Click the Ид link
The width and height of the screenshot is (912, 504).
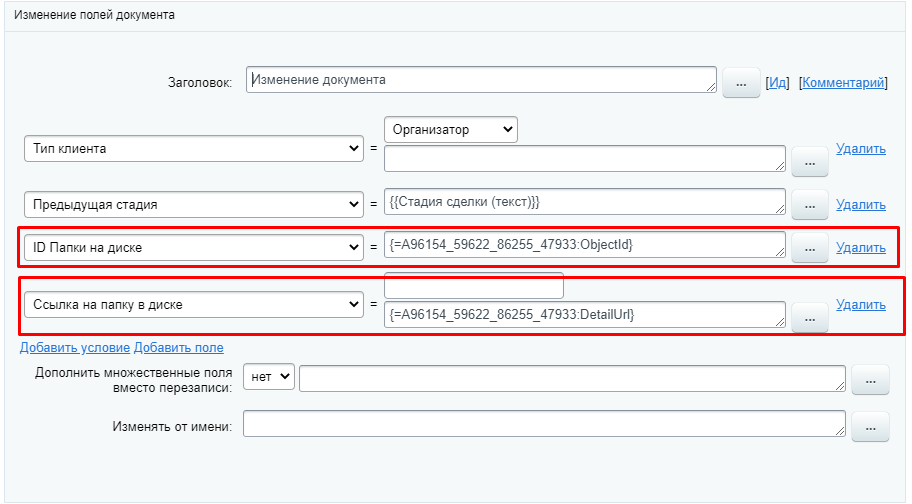[777, 83]
